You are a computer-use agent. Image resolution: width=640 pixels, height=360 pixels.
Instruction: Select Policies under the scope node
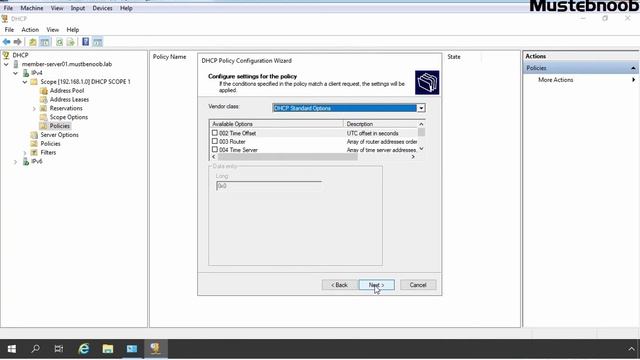60,126
